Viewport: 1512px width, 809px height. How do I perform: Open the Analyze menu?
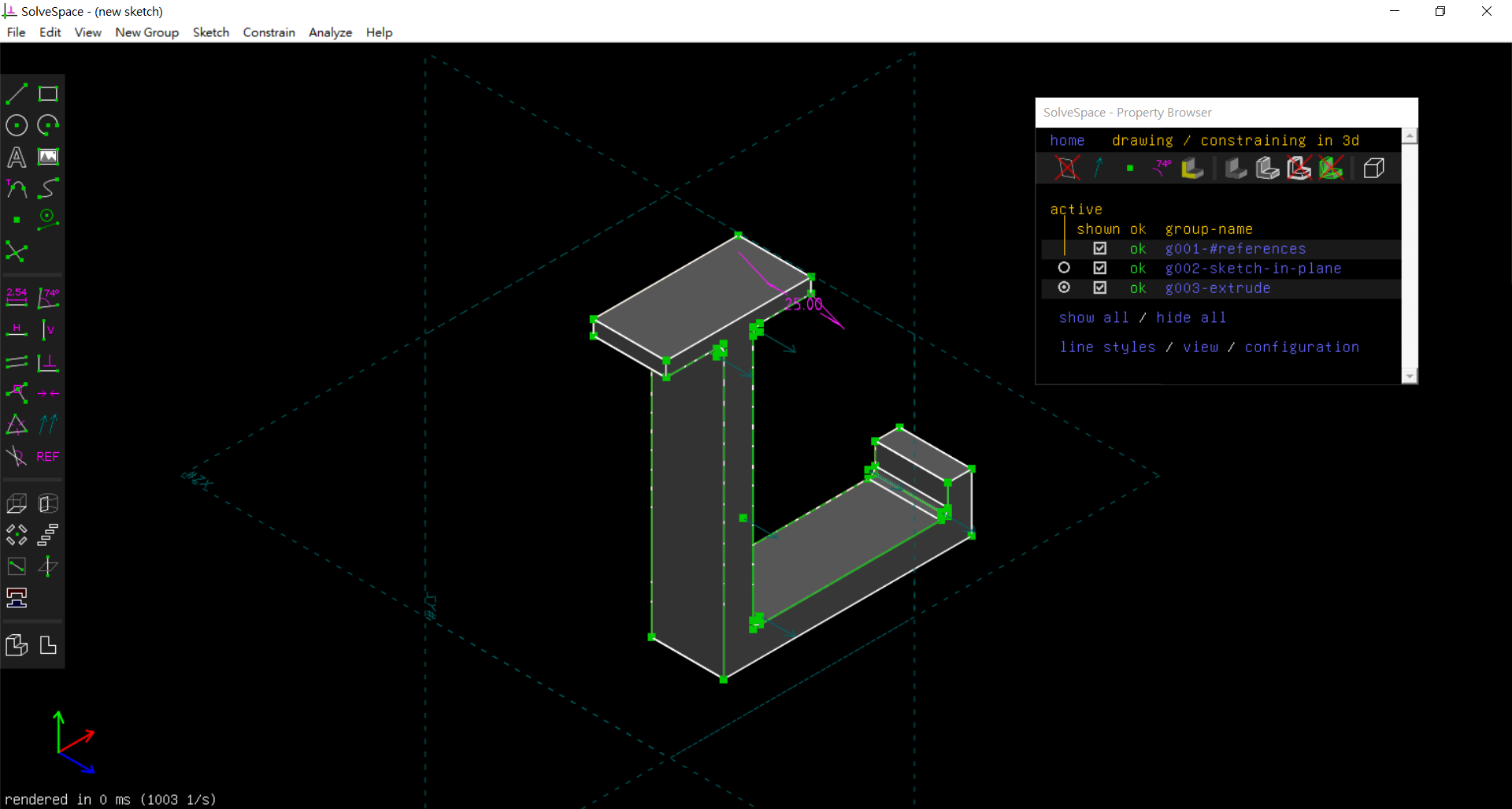330,32
